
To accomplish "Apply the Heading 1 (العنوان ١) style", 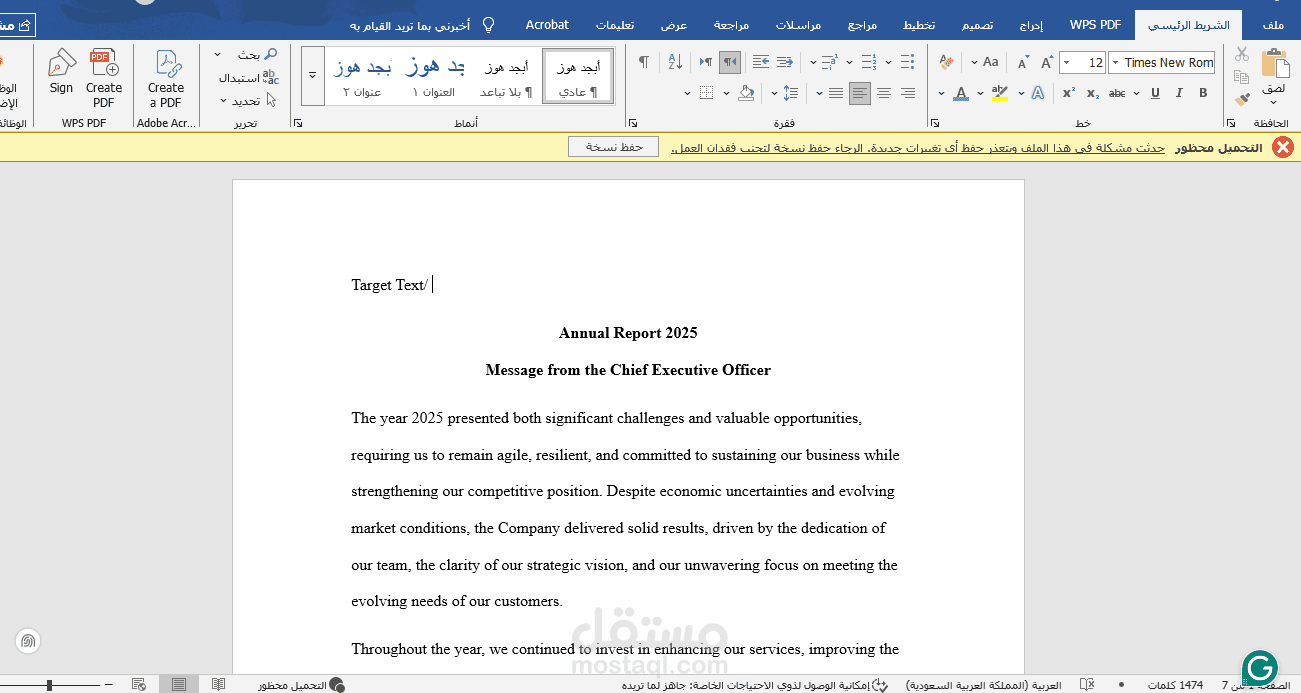I will coord(434,76).
